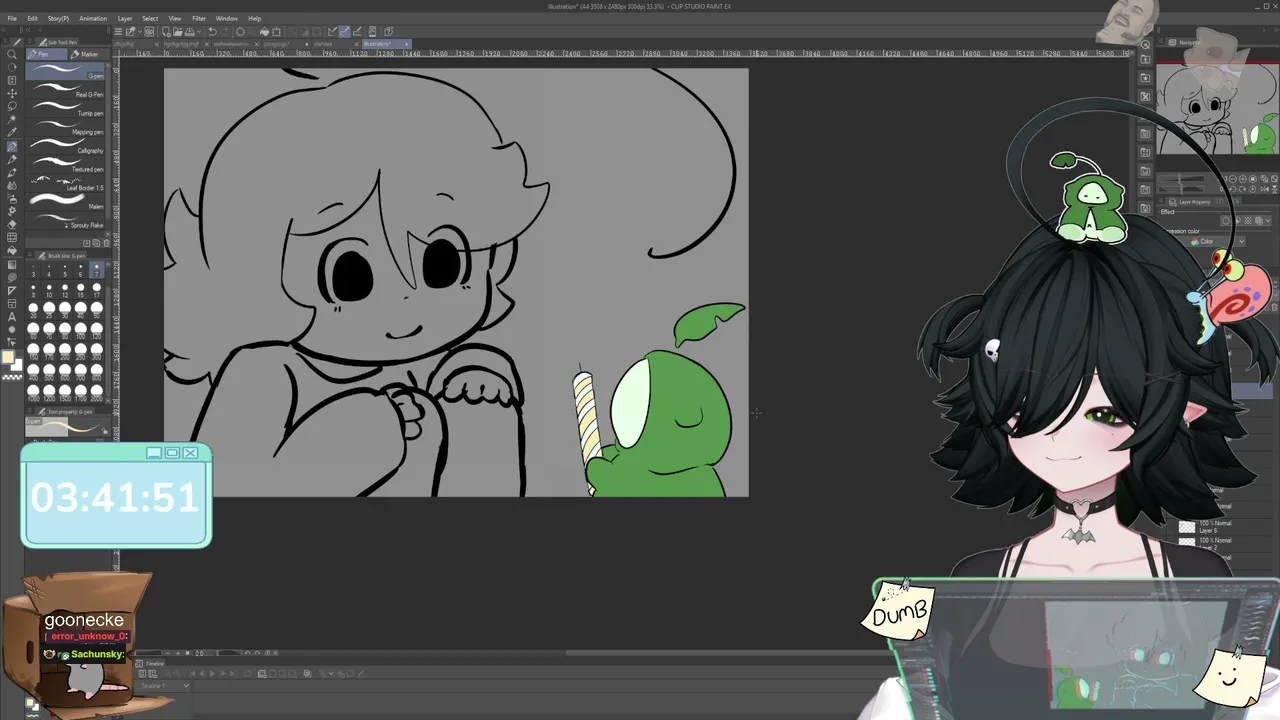Open the Brush size palette menu icon
Viewport: 1280px width, 720px height.
pos(30,256)
